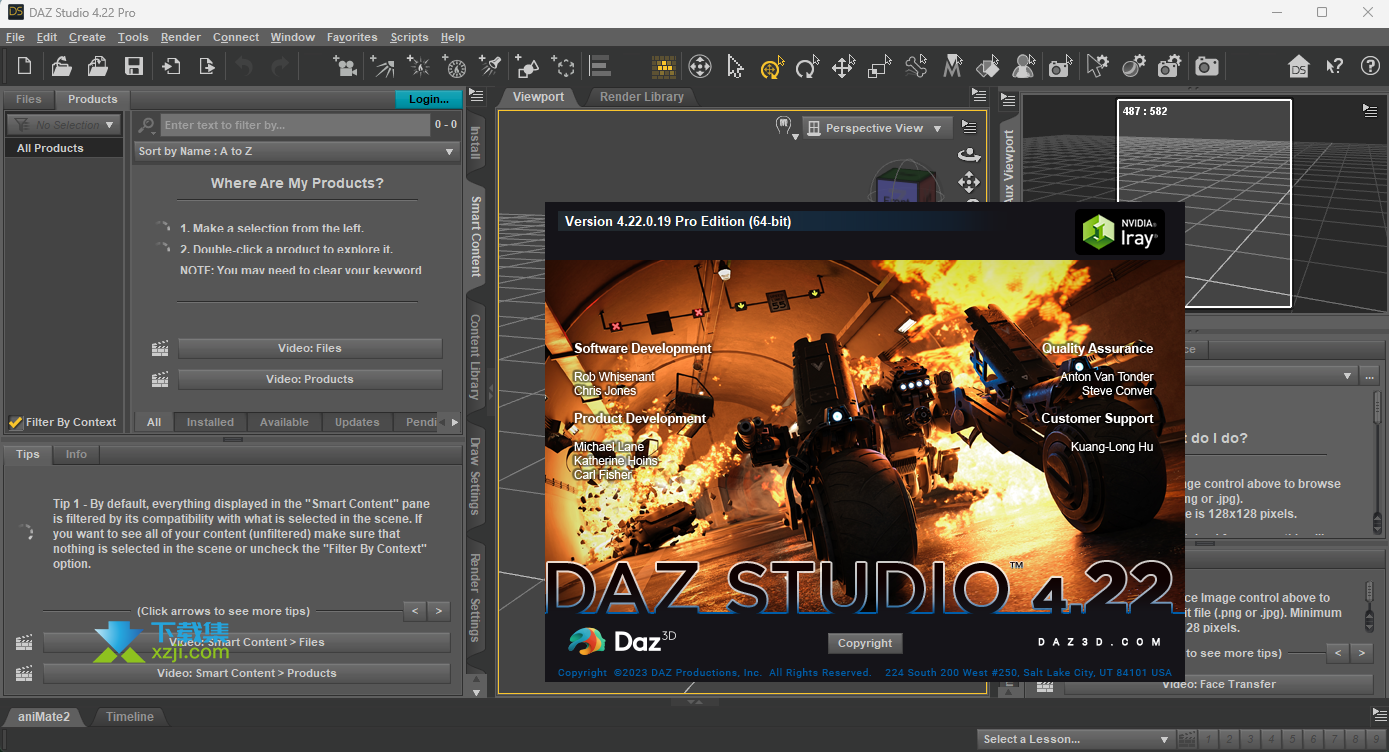Click the Copyright button on splash
Viewport: 1389px width, 752px height.
(865, 643)
